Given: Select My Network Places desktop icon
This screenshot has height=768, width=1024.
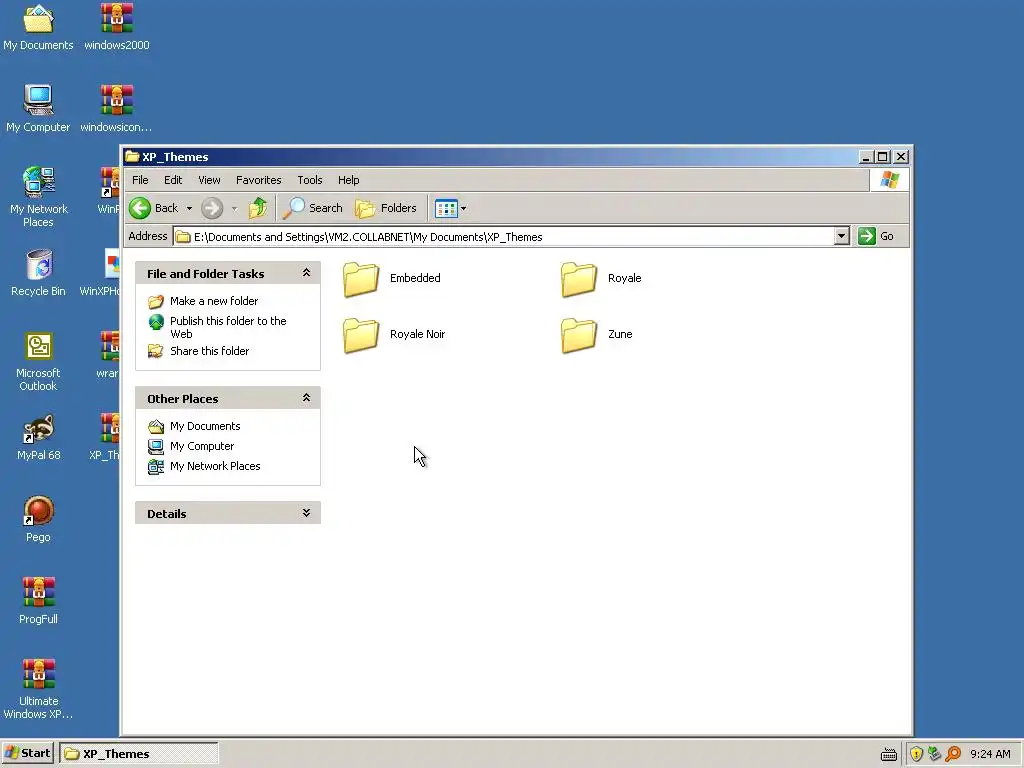Looking at the screenshot, I should click(x=39, y=197).
